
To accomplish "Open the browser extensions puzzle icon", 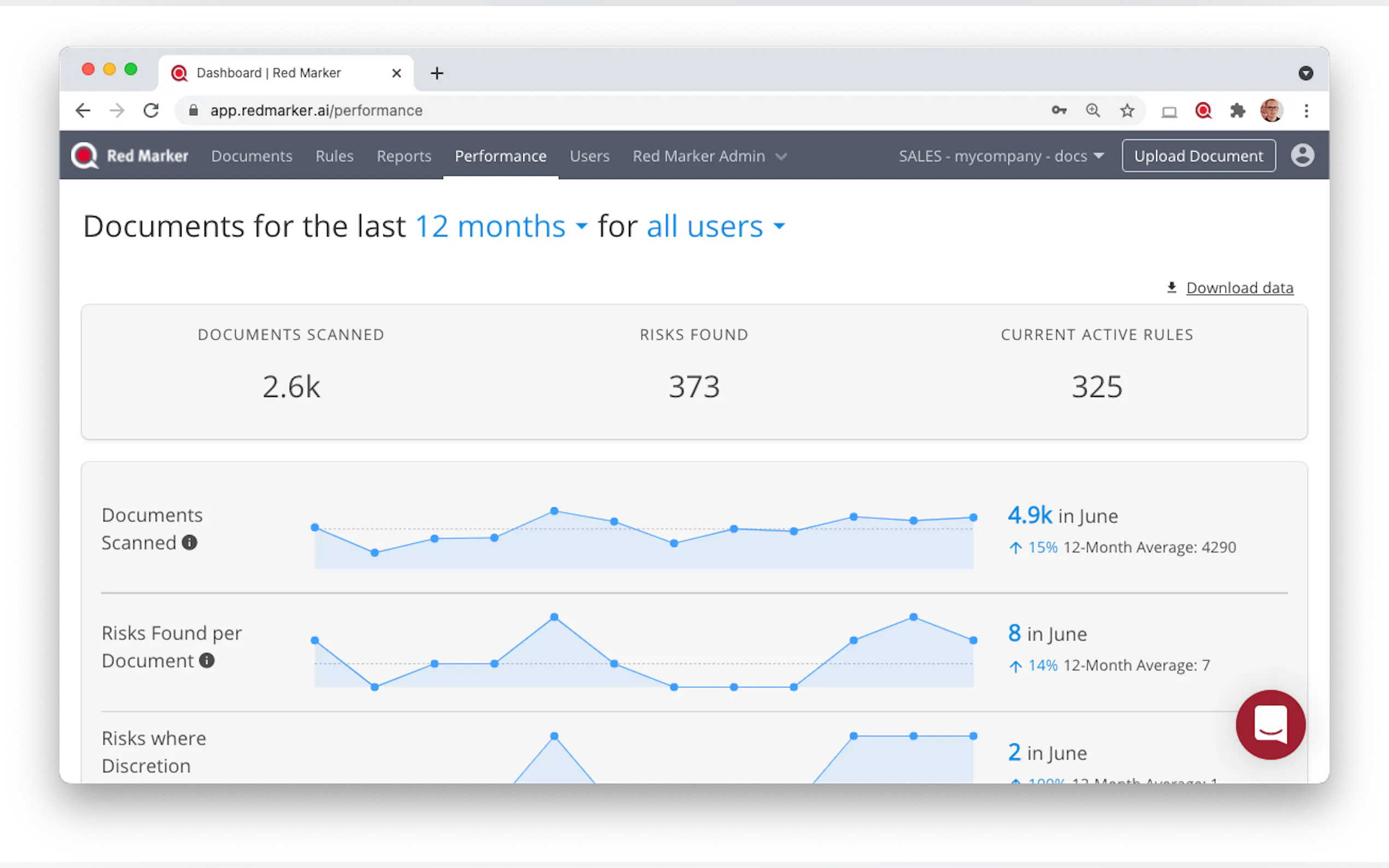I will [1238, 110].
